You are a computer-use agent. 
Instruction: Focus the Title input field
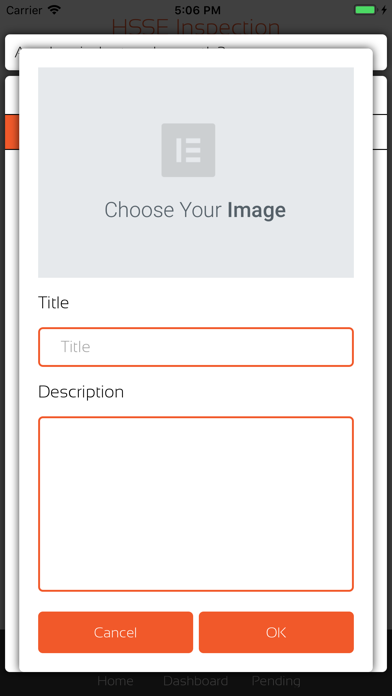[x=196, y=347]
